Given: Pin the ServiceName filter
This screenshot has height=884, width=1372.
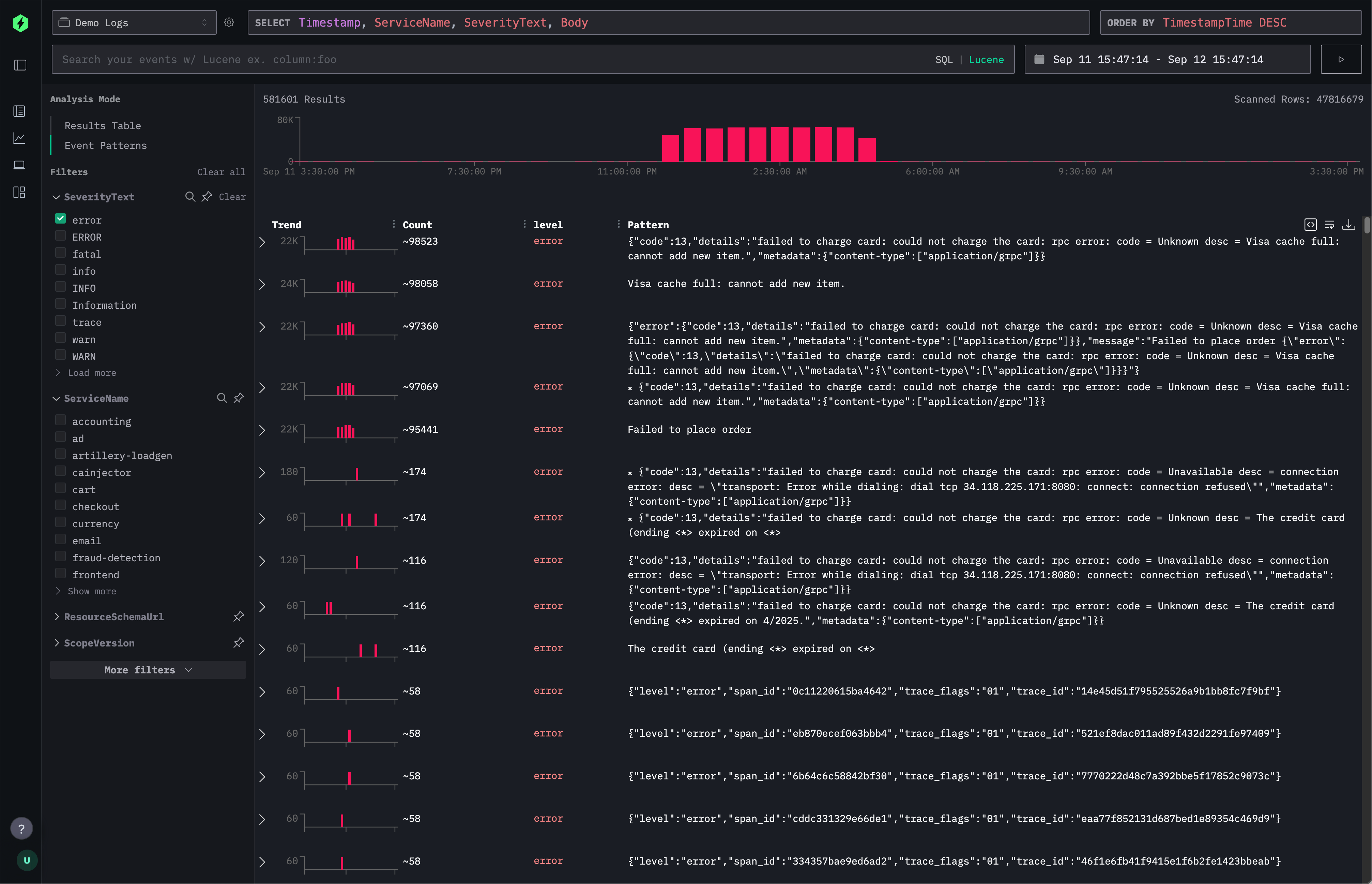Looking at the screenshot, I should tap(239, 398).
